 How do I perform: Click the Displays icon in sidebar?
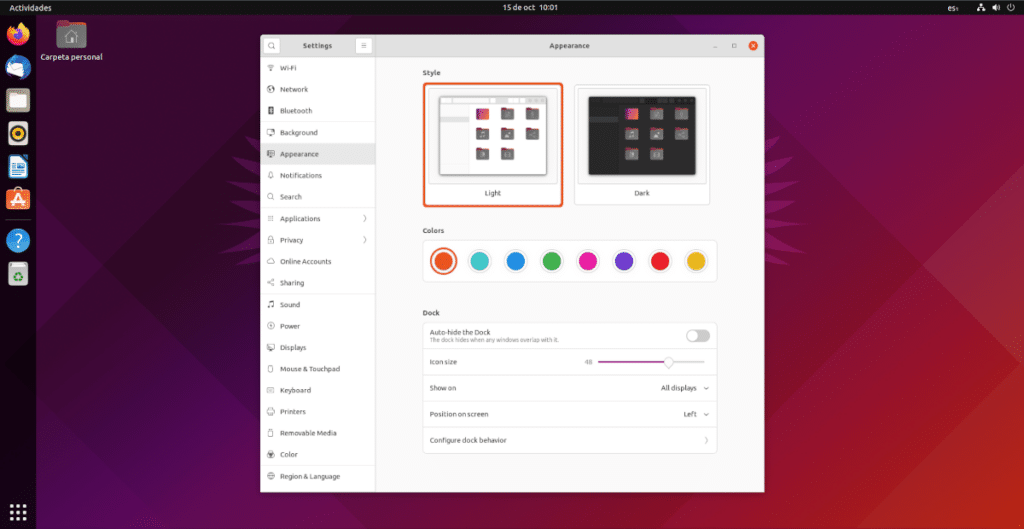[271, 347]
